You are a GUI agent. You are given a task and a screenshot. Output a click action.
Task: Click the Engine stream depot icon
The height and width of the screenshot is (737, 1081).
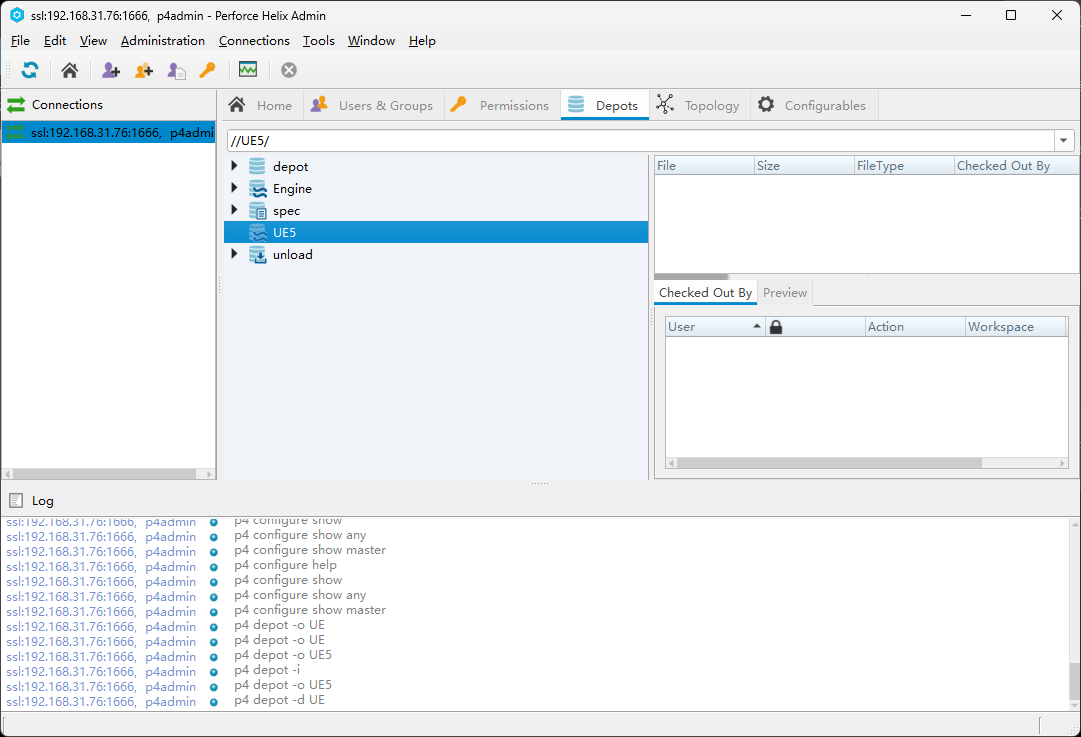pos(257,188)
